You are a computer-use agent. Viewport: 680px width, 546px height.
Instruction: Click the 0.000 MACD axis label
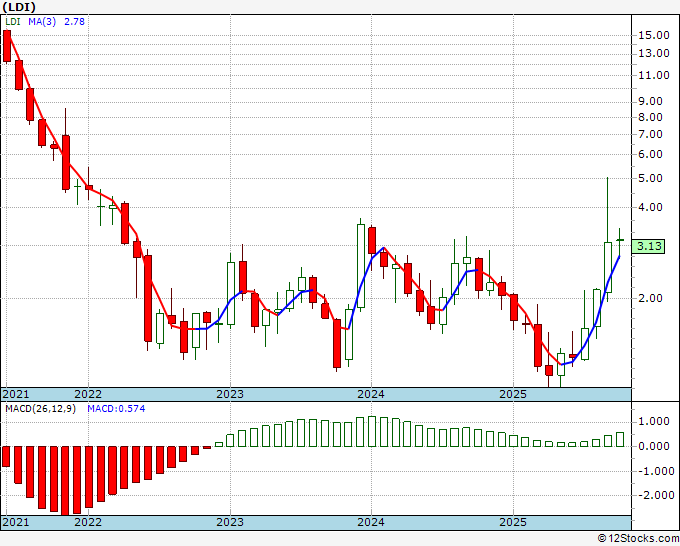click(654, 446)
